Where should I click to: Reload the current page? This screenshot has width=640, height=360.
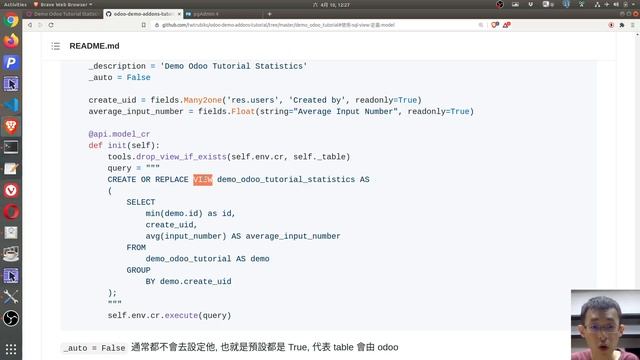point(51,25)
